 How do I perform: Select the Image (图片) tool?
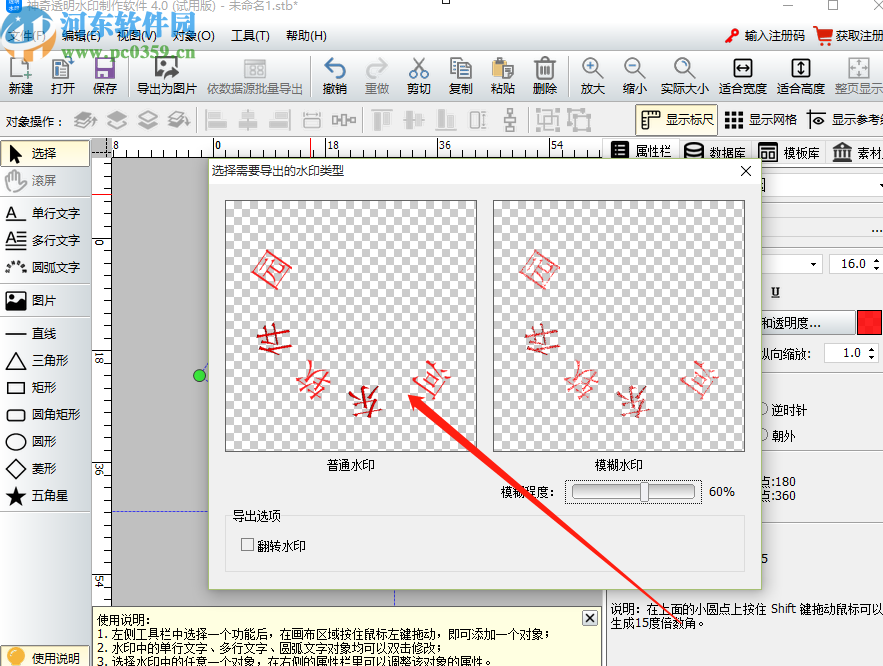click(x=45, y=301)
